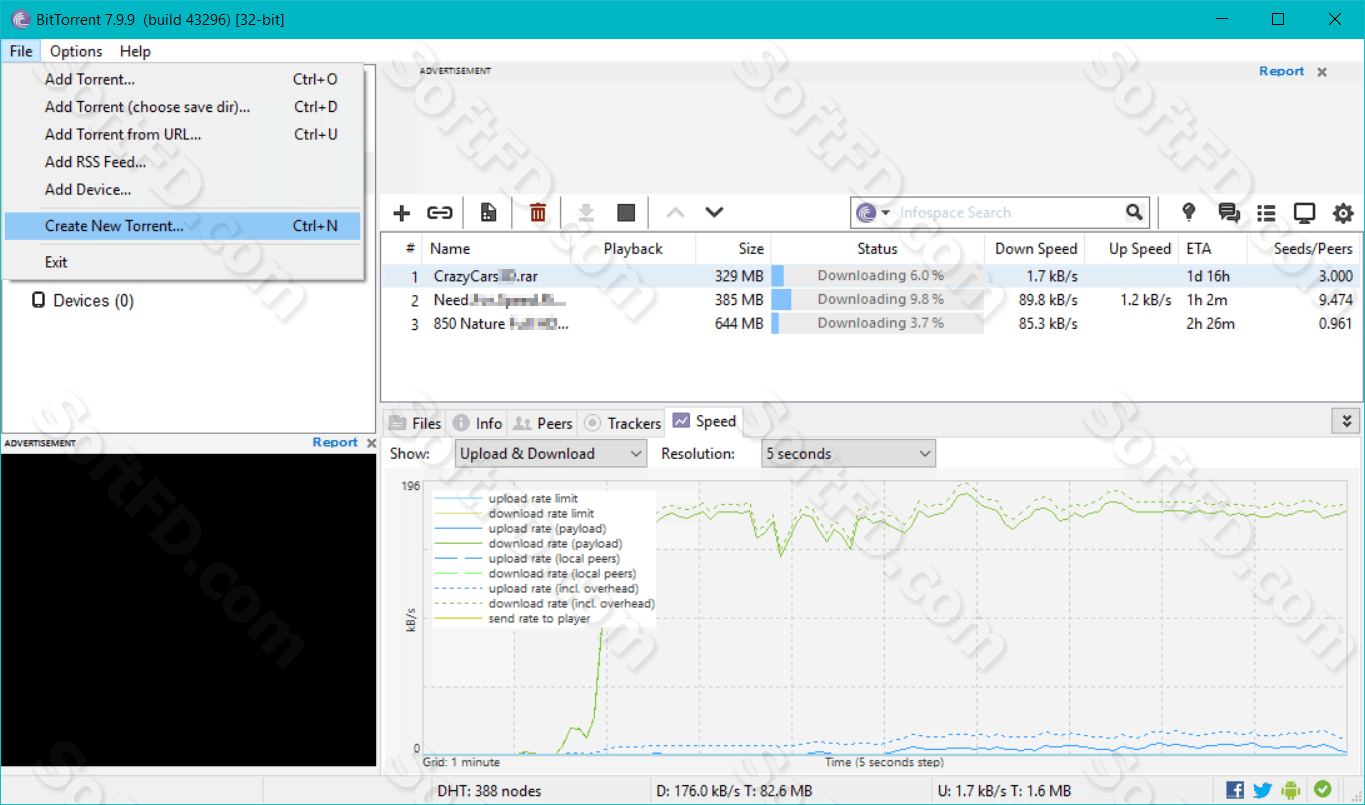1365x805 pixels.
Task: Collapse the detail pane with double-chevron button
Action: coord(1346,421)
